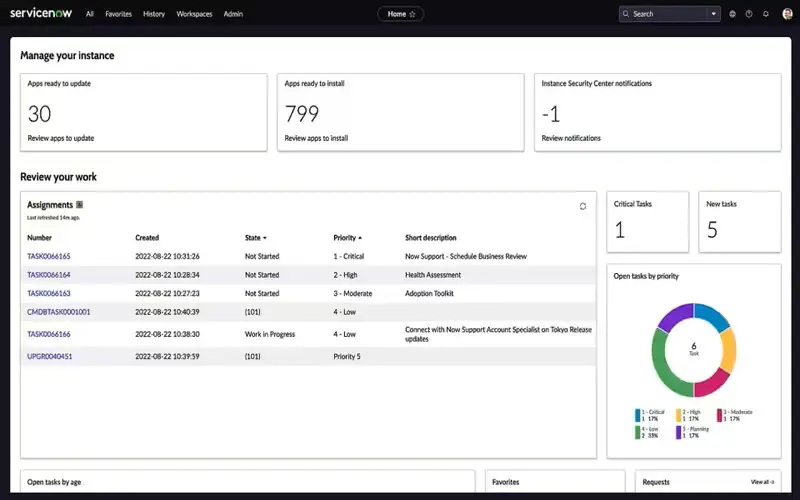The image size is (800, 500).
Task: Open the globe scope picker icon
Action: coord(732,14)
